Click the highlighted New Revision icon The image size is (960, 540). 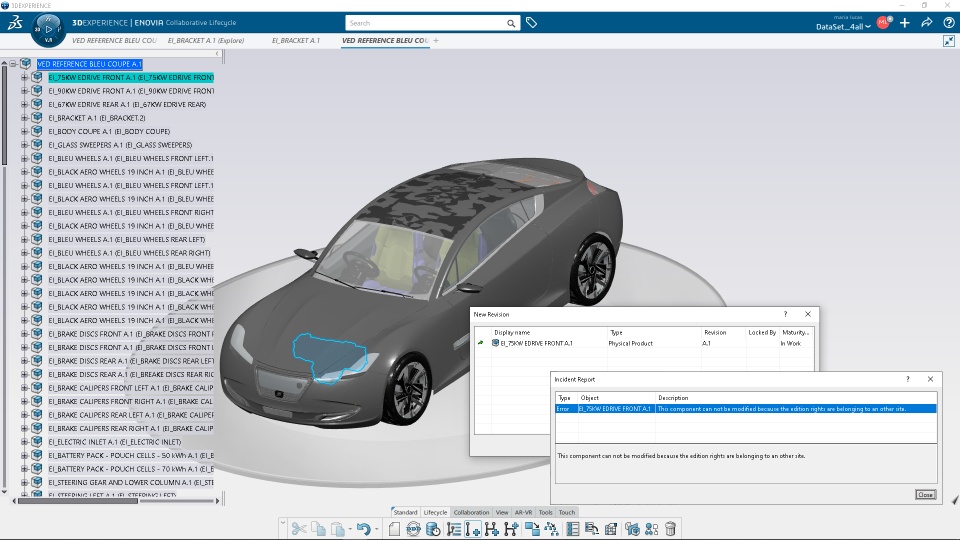point(473,528)
